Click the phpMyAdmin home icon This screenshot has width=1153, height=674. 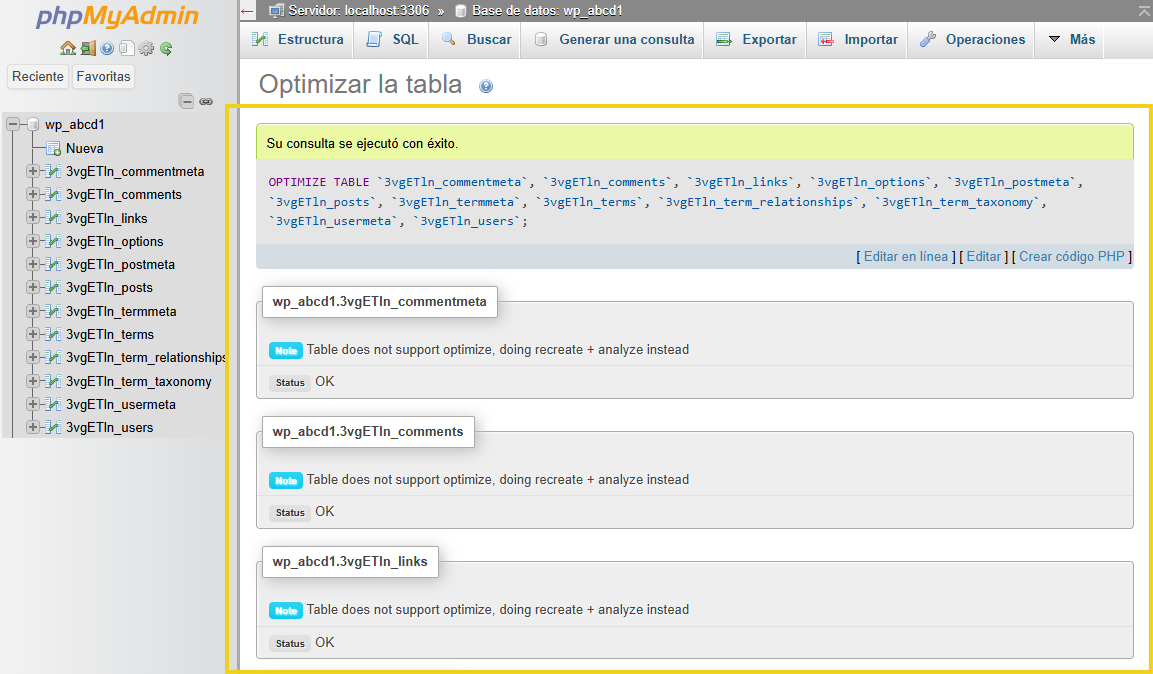[x=68, y=49]
